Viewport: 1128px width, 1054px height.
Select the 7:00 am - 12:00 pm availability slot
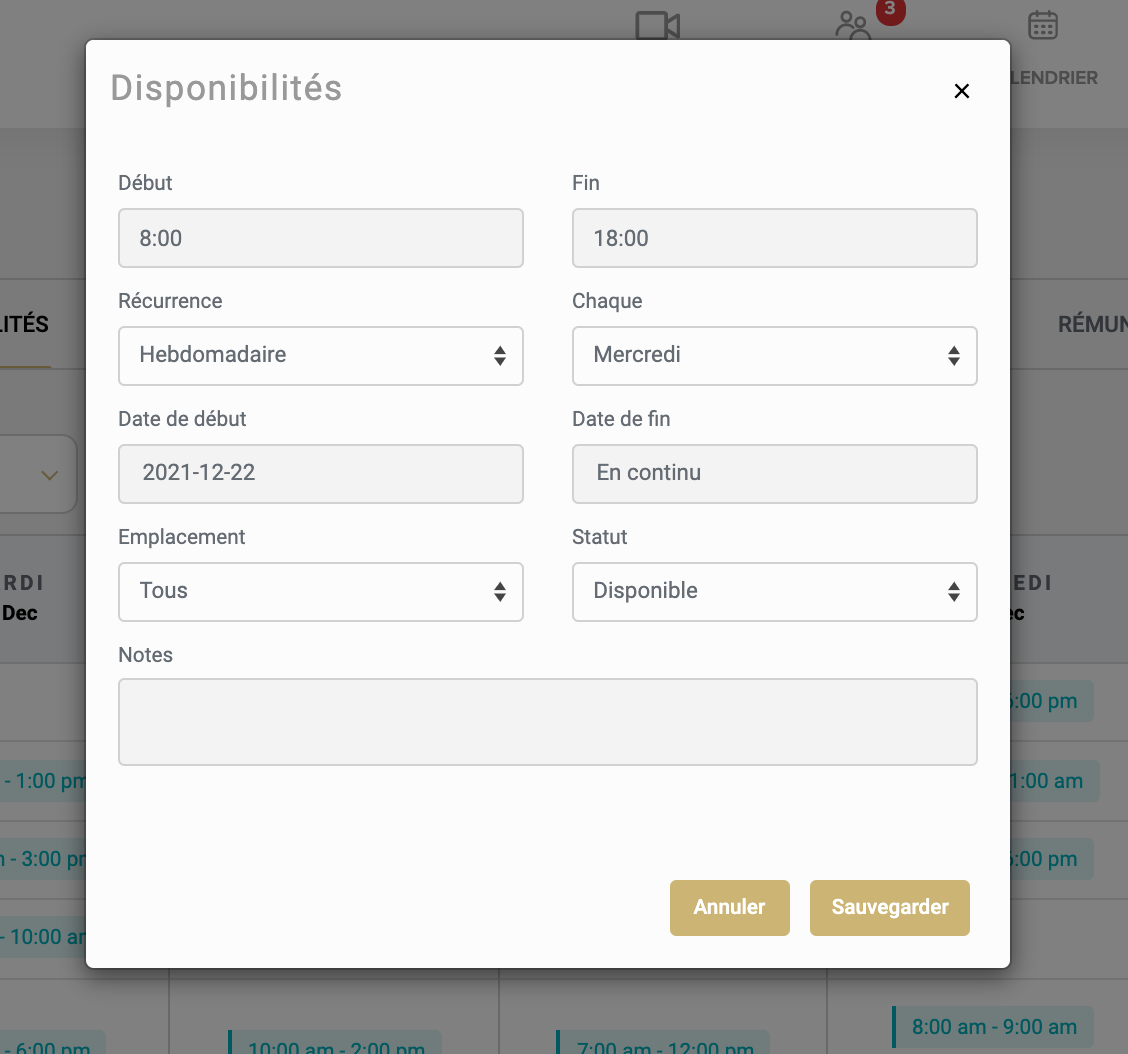[x=663, y=1046]
